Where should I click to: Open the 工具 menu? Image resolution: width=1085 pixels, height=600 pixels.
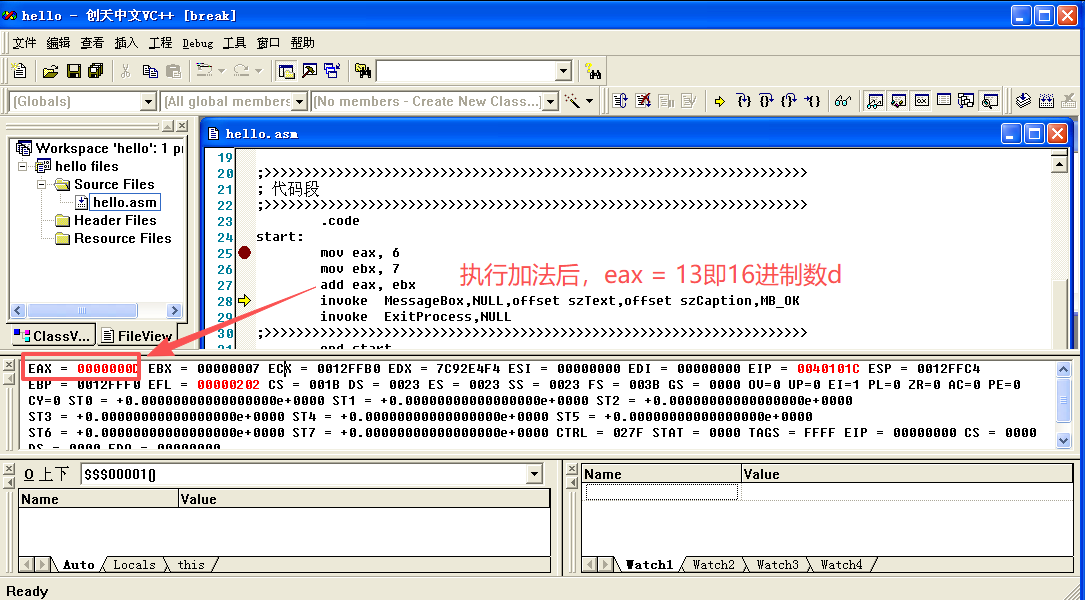tap(235, 43)
